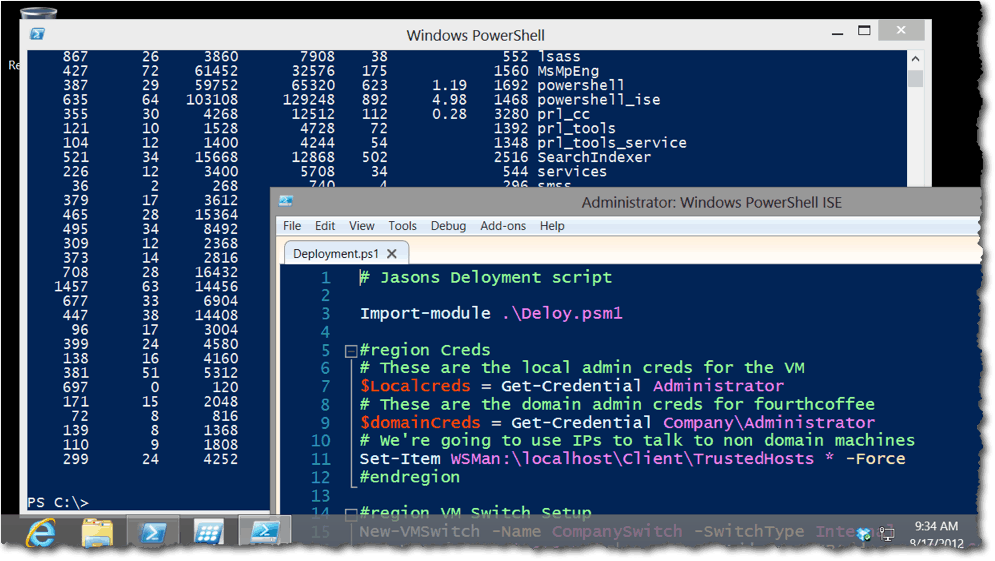Open the File menu in ISE
995x561 pixels.
[x=292, y=226]
